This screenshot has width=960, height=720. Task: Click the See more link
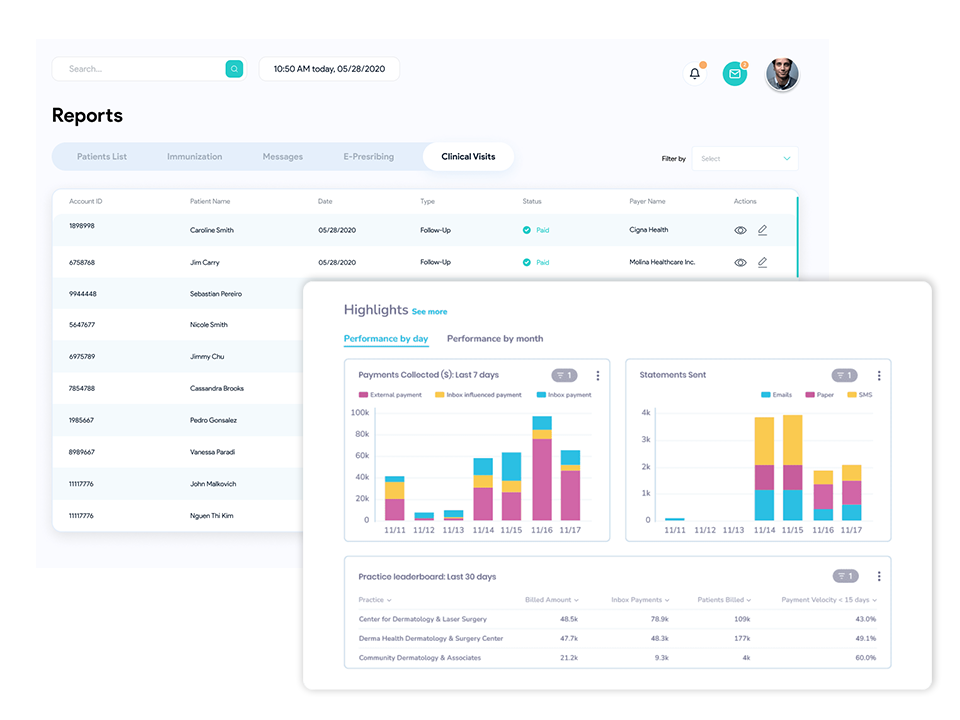429,312
